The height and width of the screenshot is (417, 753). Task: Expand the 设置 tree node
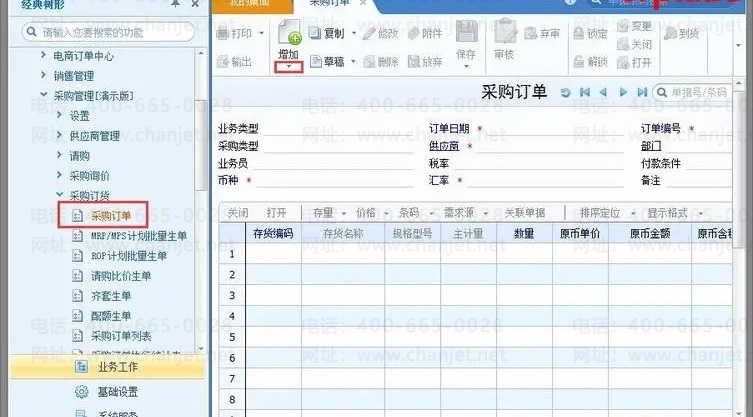(x=59, y=115)
